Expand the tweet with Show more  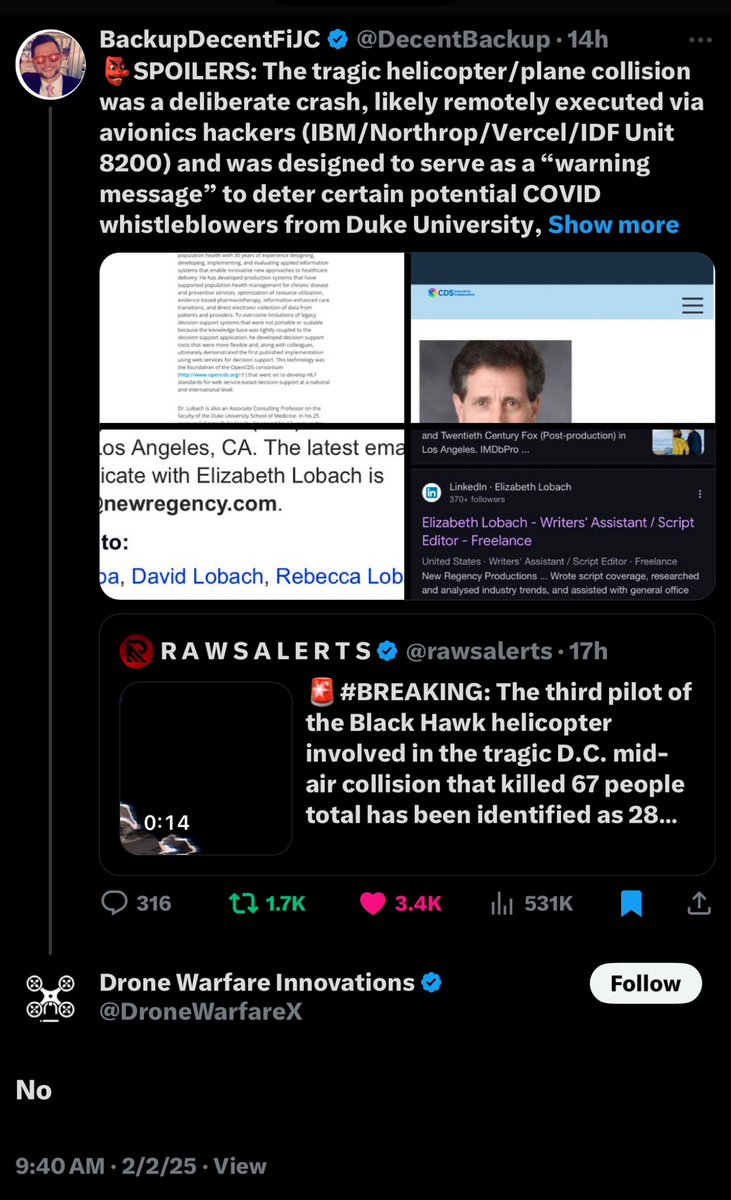613,225
